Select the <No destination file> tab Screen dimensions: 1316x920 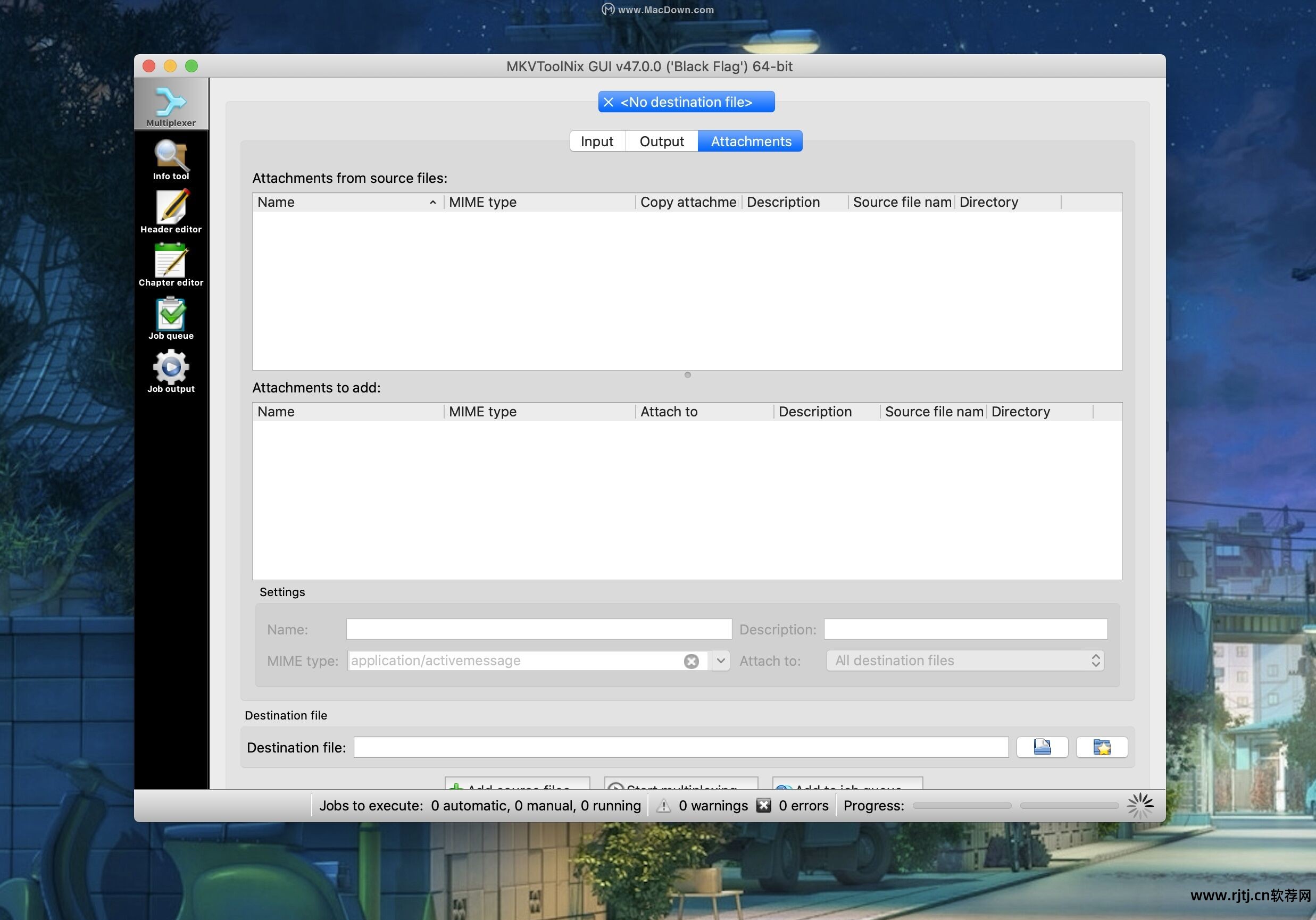[686, 102]
